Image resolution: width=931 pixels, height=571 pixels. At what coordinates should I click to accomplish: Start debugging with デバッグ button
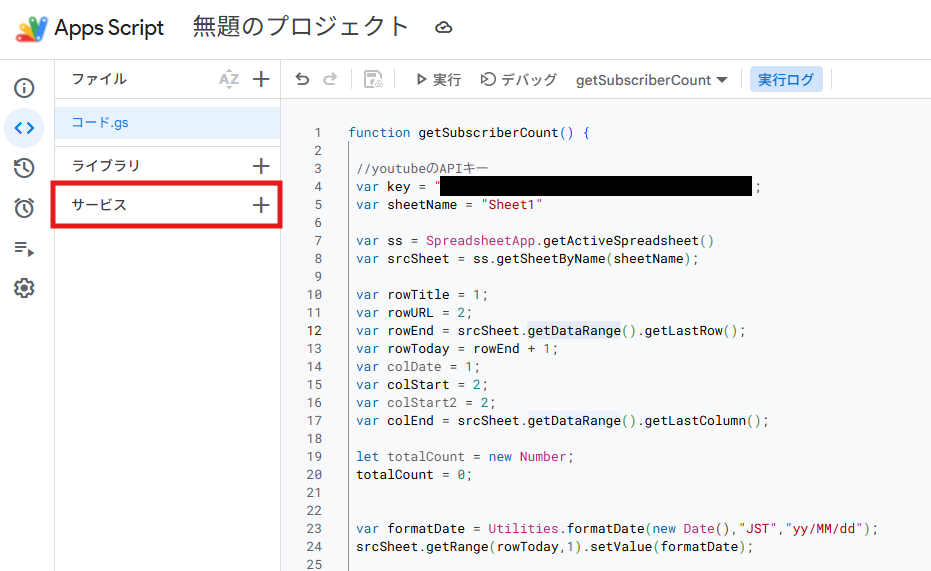coord(518,80)
